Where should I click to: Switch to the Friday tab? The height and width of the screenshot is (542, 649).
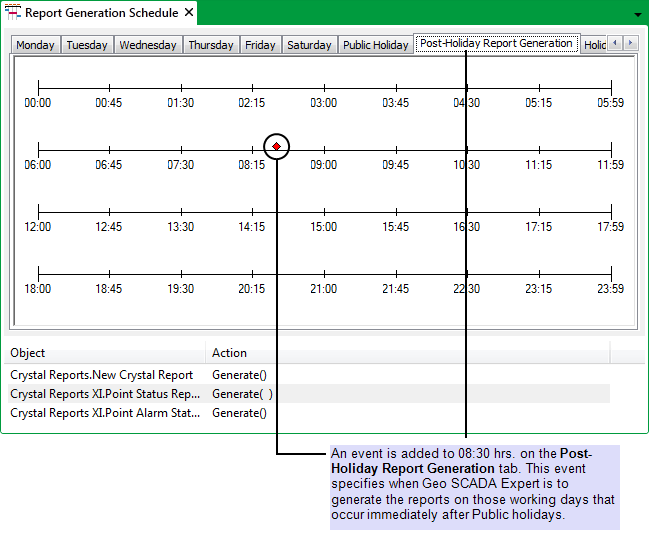point(260,45)
